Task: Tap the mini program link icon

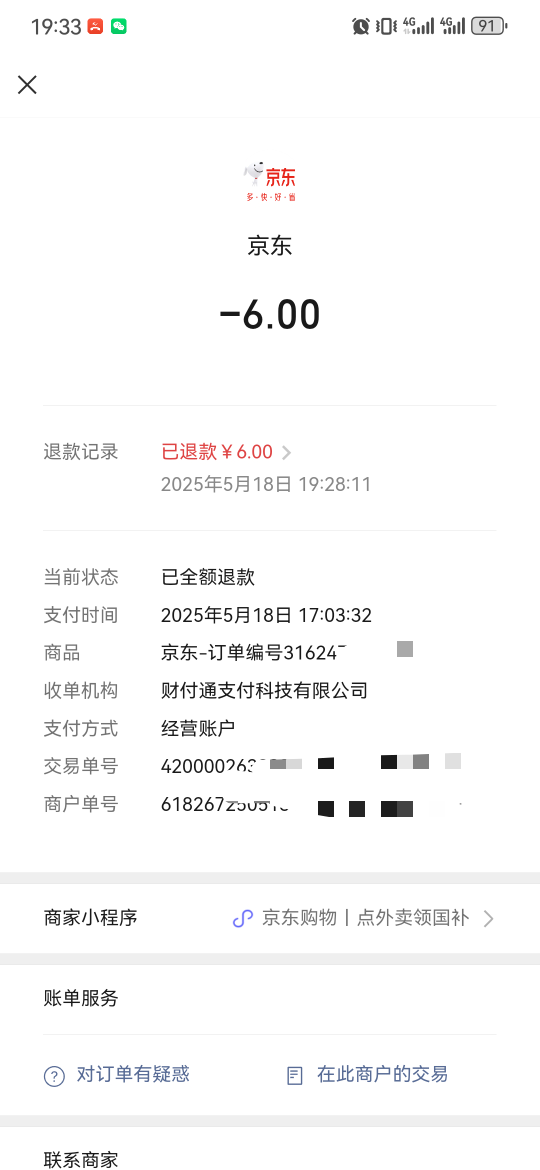Action: point(243,919)
